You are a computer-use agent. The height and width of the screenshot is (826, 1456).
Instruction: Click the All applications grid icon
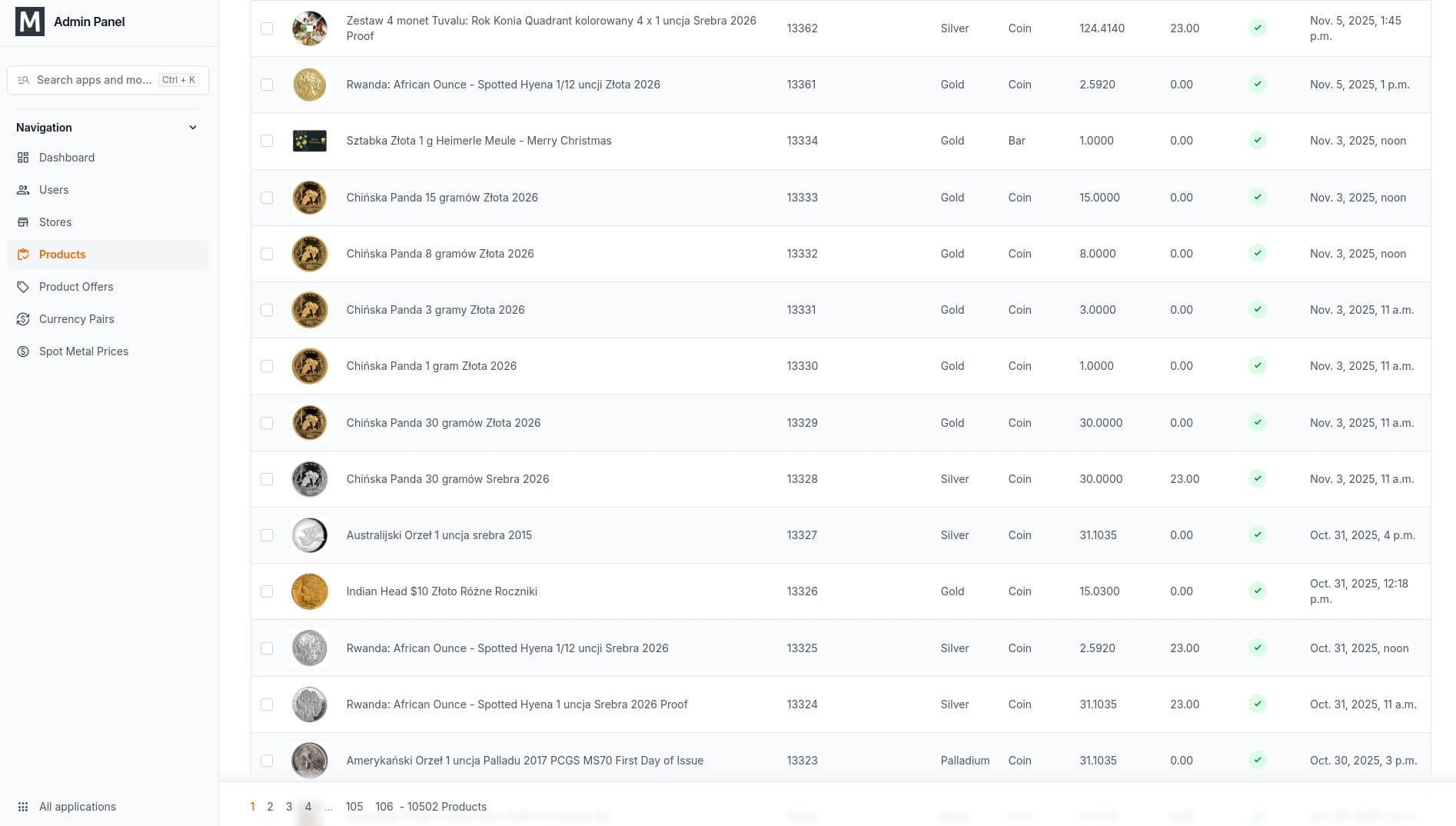coord(23,807)
